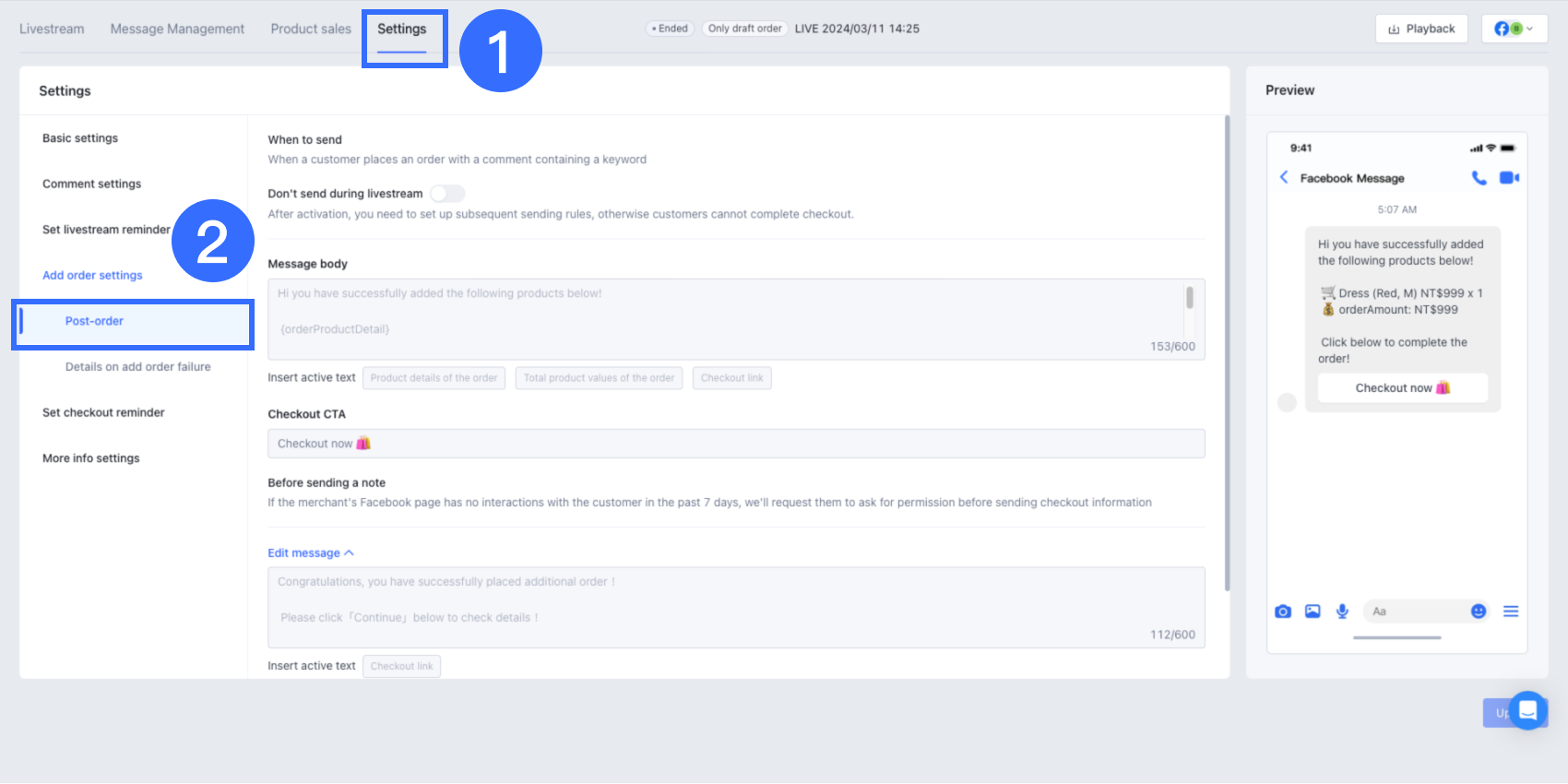Go to the Product sales tab
Viewport: 1568px width, 784px height.
pos(311,29)
